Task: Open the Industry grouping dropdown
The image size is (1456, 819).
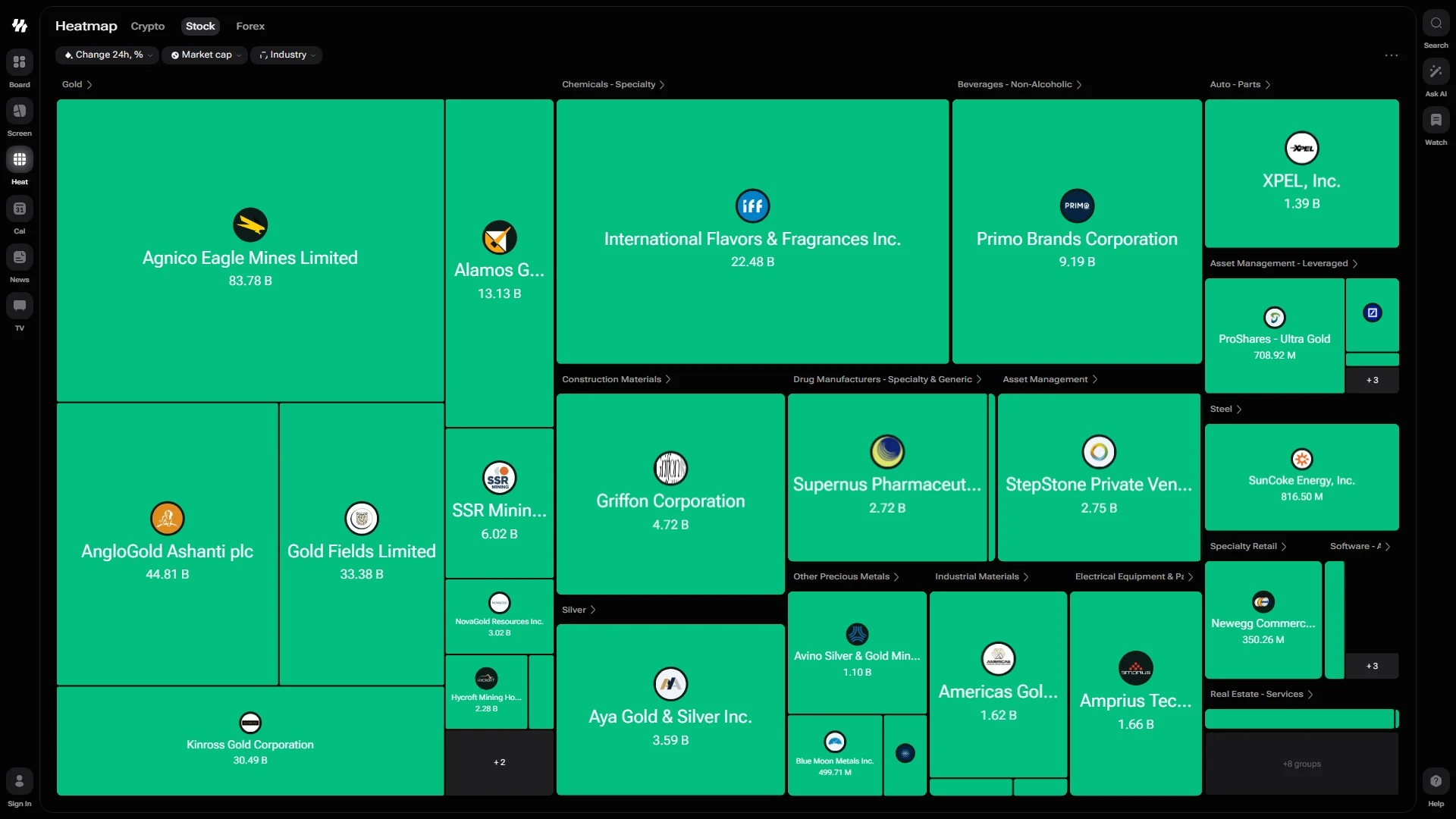Action: (287, 55)
